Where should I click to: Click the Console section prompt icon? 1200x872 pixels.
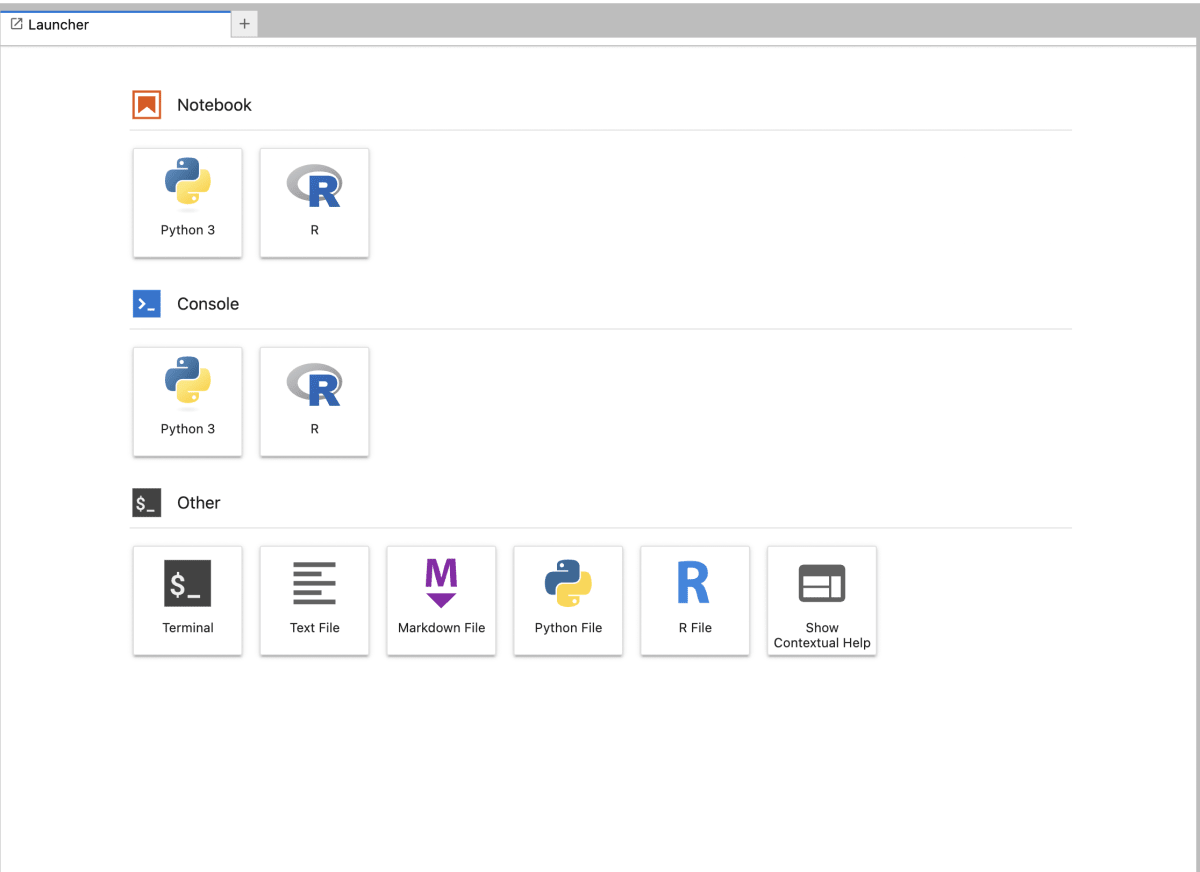147,304
